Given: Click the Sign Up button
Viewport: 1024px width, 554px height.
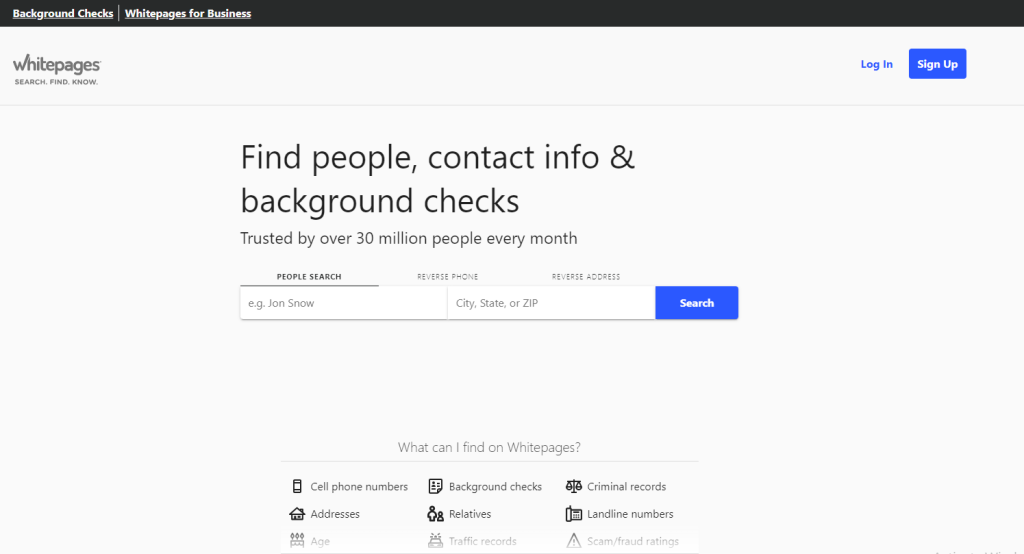Looking at the screenshot, I should (x=937, y=64).
